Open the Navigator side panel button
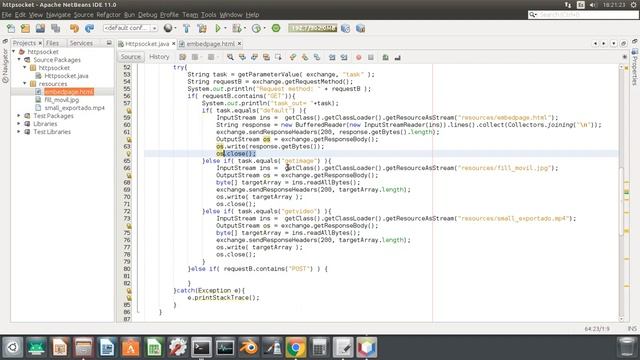Screen dimensions: 640x360 pyautogui.click(x=5, y=65)
